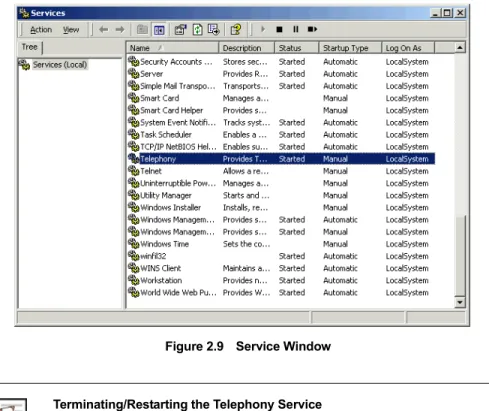This screenshot has width=489, height=411.
Task: Open the Properties toolbar icon
Action: click(181, 30)
